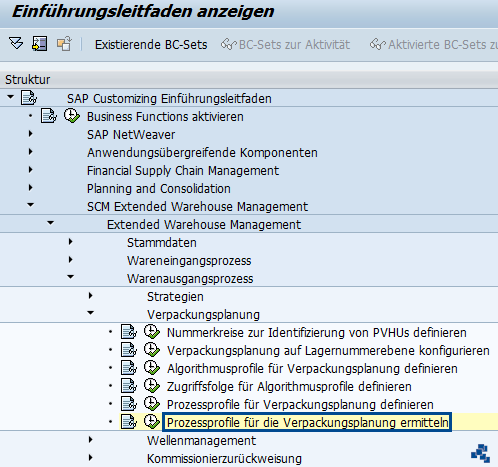Screen dimensions: 498x467
Task: Click BC-Sets zur Aktivität button
Action: 285,45
